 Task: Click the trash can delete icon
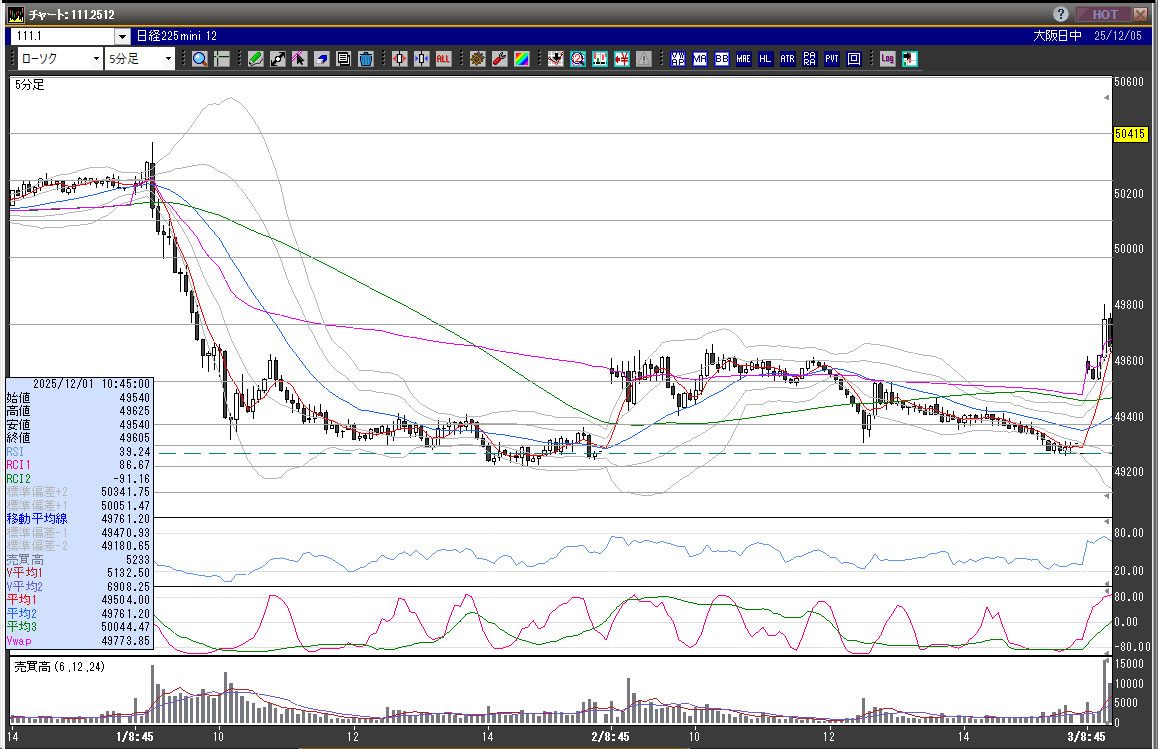[366, 59]
